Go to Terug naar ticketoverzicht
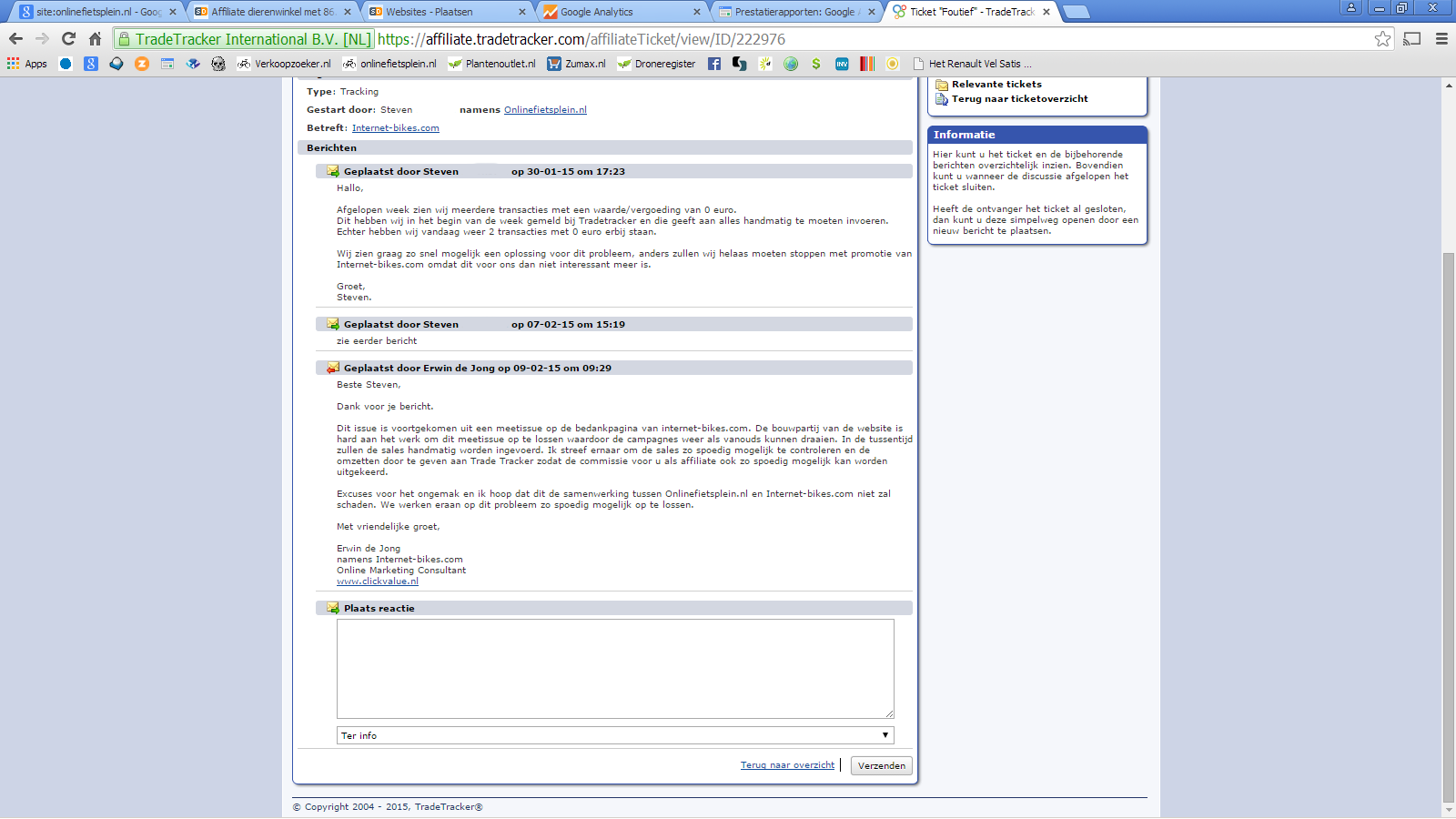The image size is (1456, 819). (x=1019, y=99)
